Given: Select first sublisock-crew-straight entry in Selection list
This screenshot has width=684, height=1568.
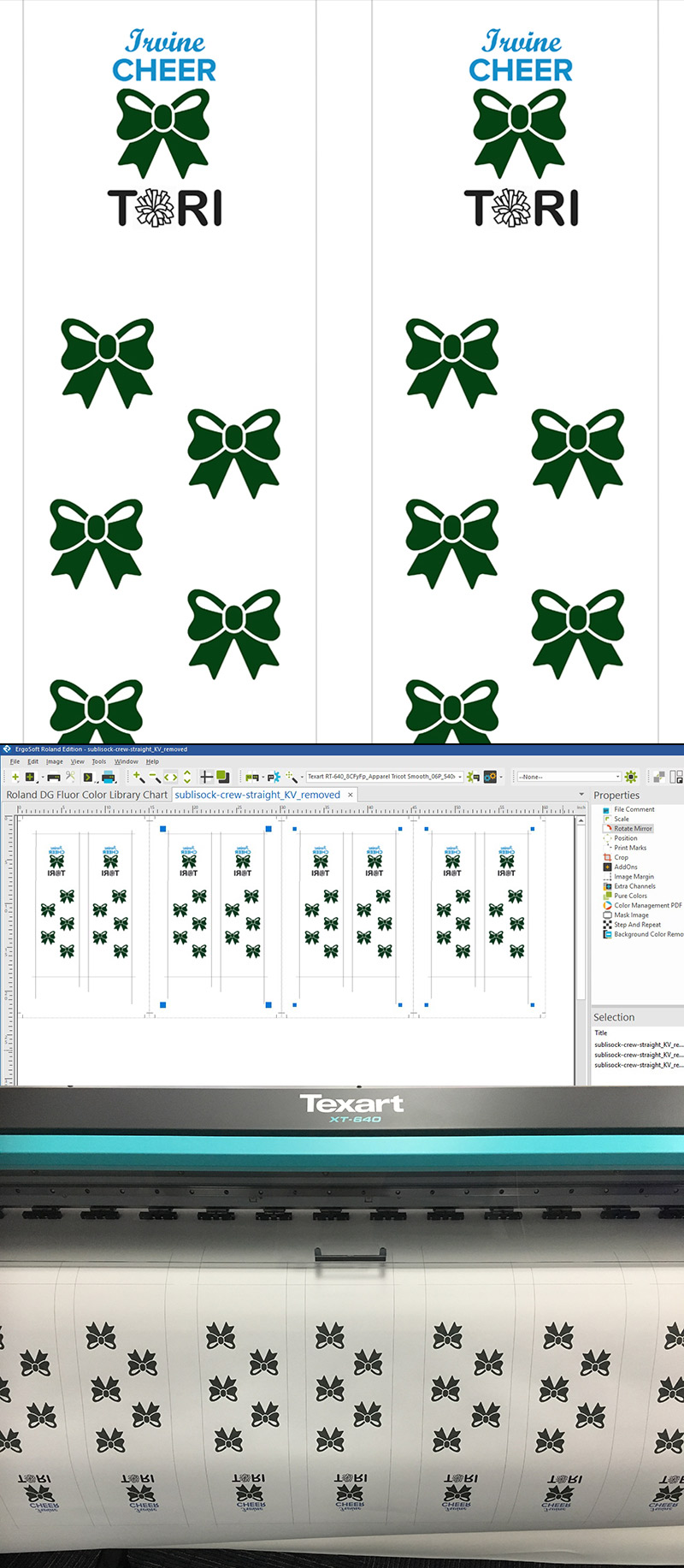Looking at the screenshot, I should point(638,1044).
